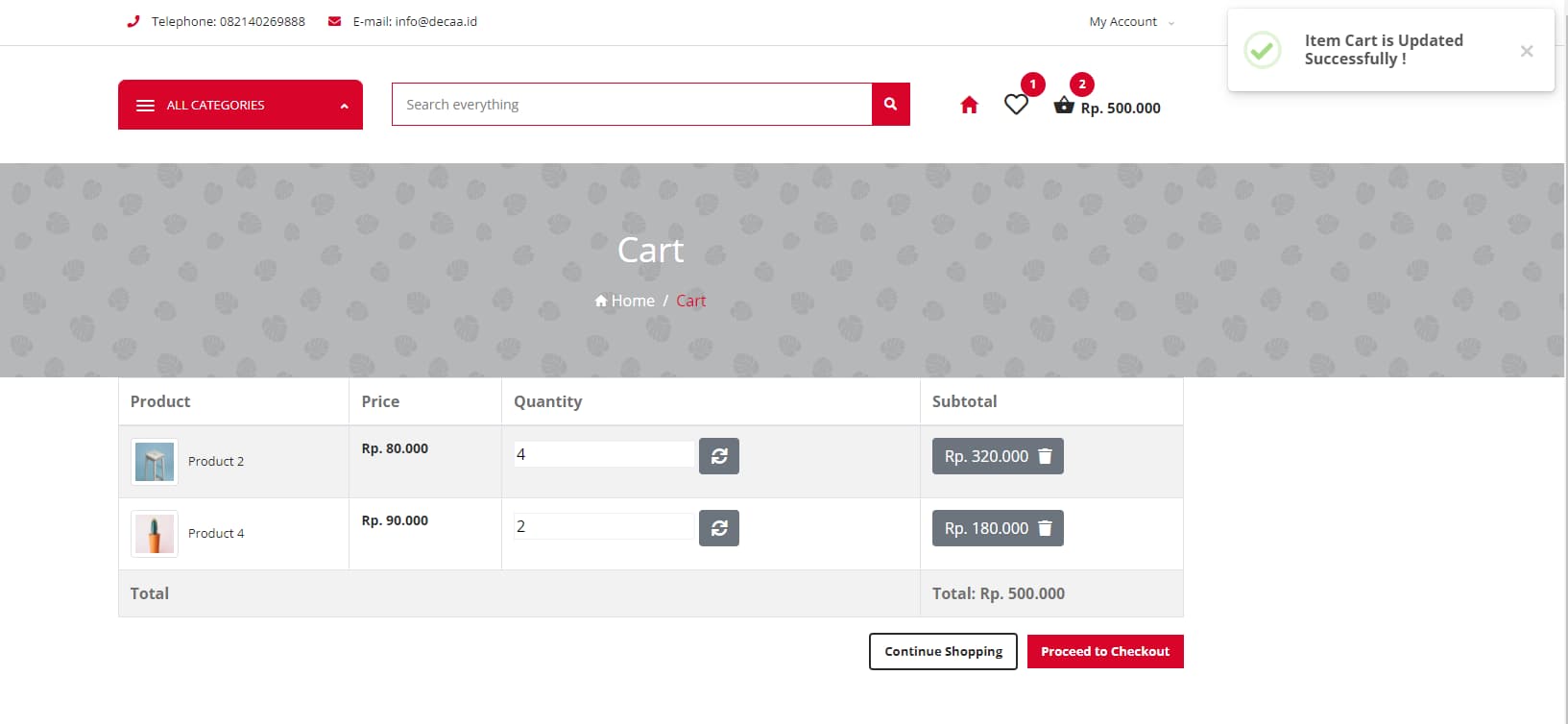This screenshot has height=724, width=1568.
Task: Click Continue Shopping button
Action: (943, 651)
